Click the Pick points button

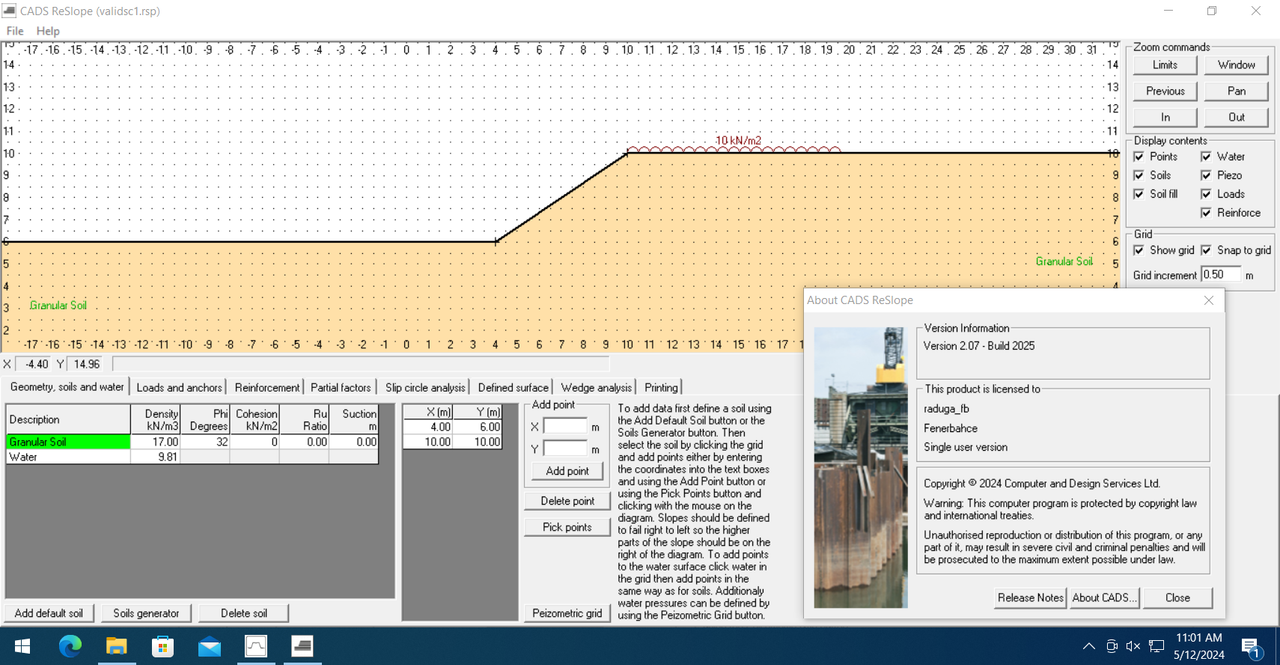(567, 527)
